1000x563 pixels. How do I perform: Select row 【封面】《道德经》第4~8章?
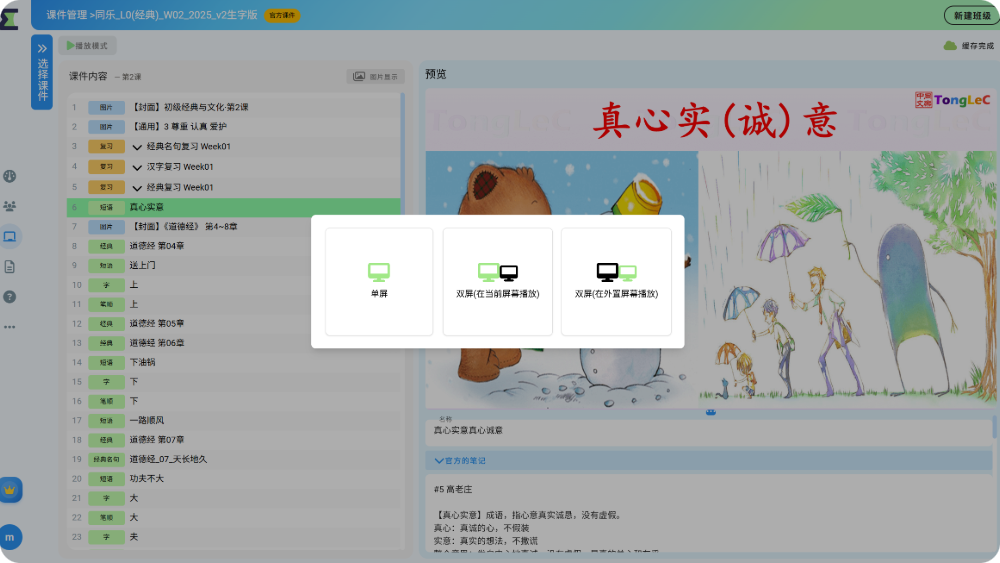tap(233, 226)
